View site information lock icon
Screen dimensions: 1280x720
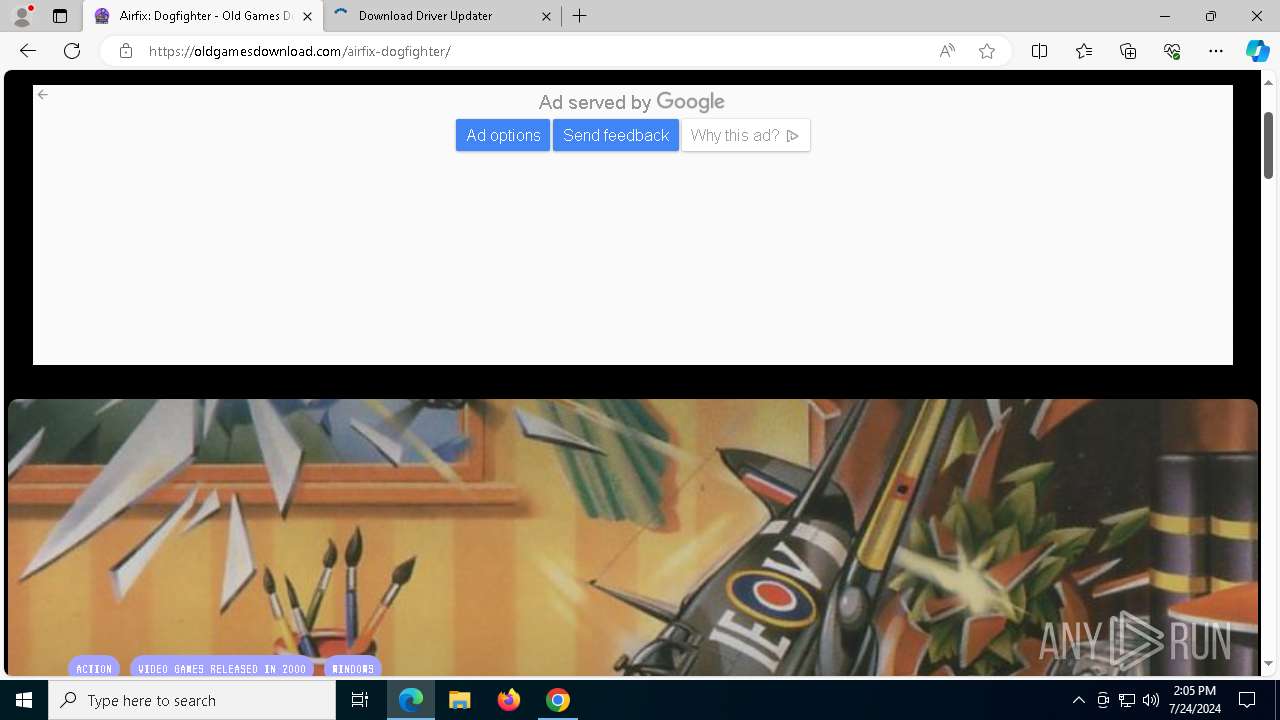point(126,51)
